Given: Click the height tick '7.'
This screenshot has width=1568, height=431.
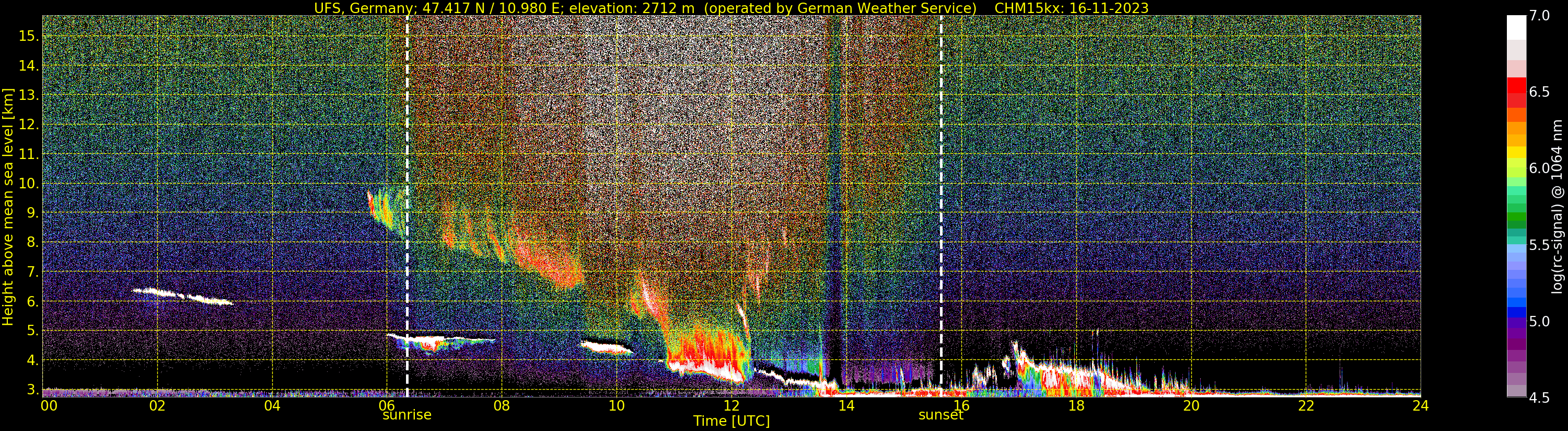Looking at the screenshot, I should 33,272.
